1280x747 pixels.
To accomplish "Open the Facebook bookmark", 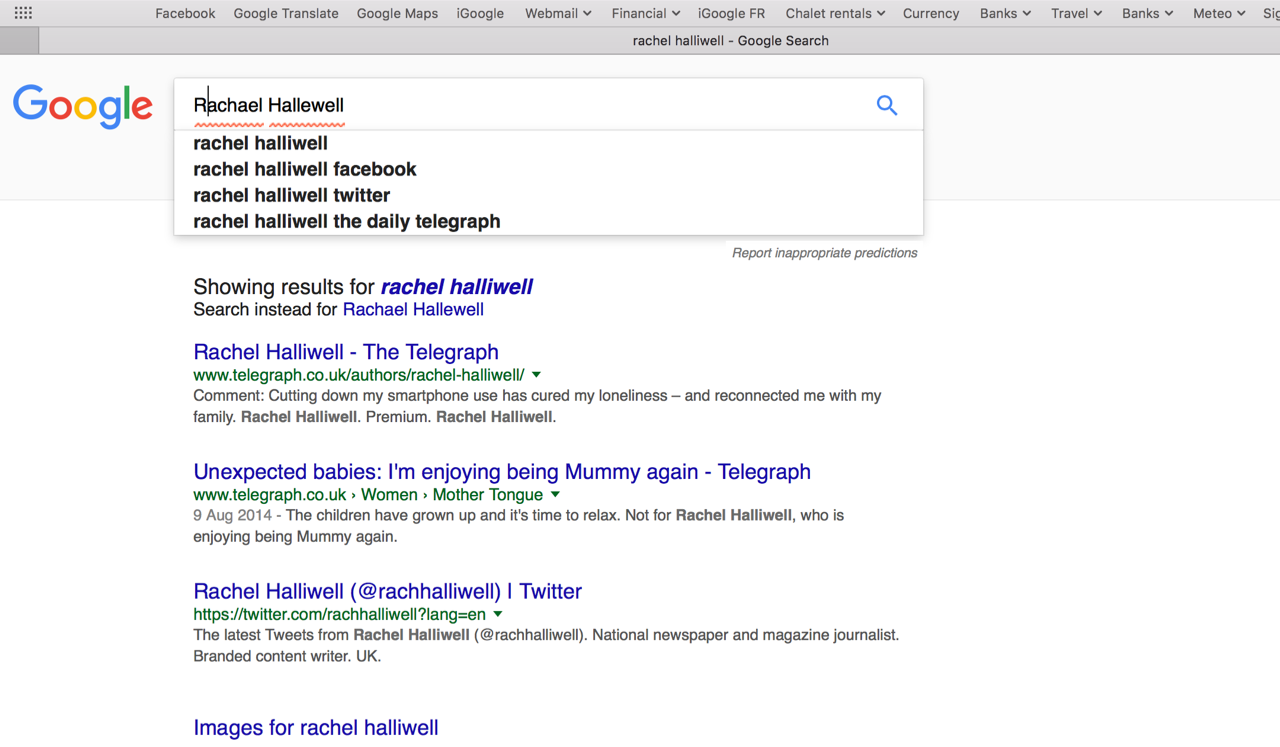I will pyautogui.click(x=185, y=13).
